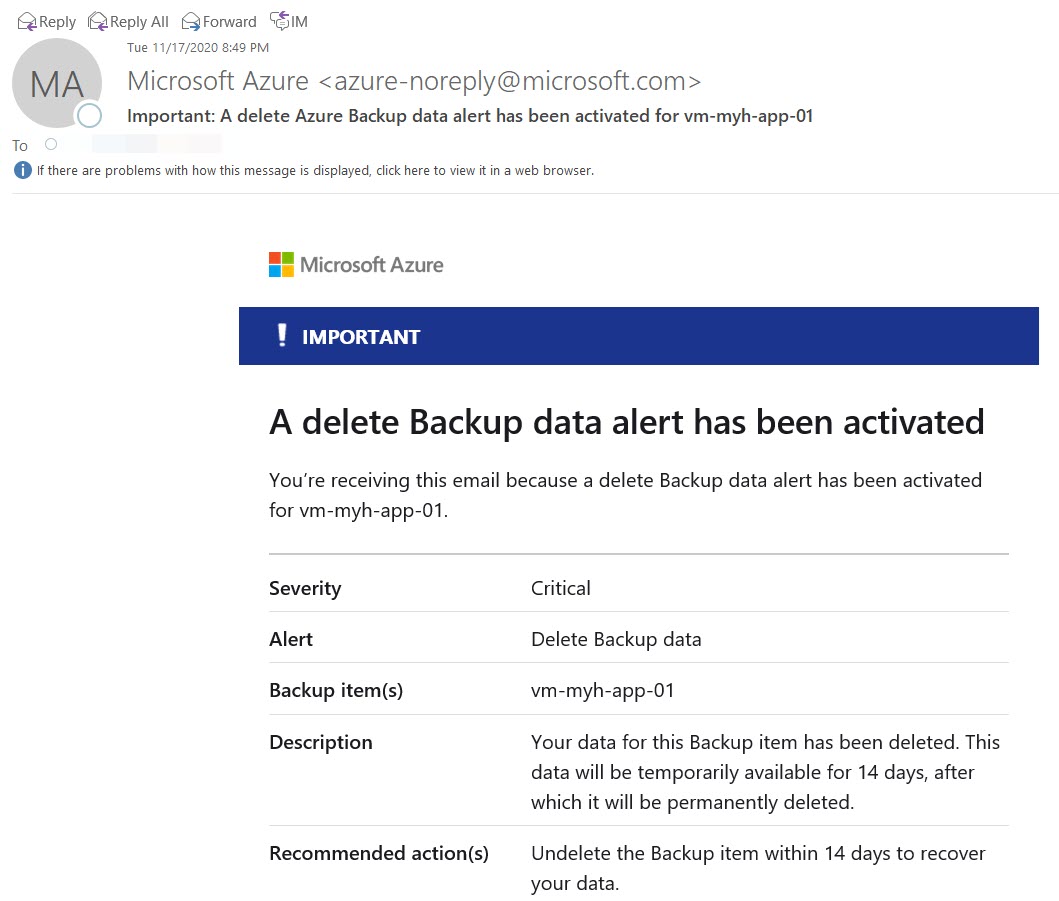Click the presence circle beside the To label

pyautogui.click(x=51, y=143)
